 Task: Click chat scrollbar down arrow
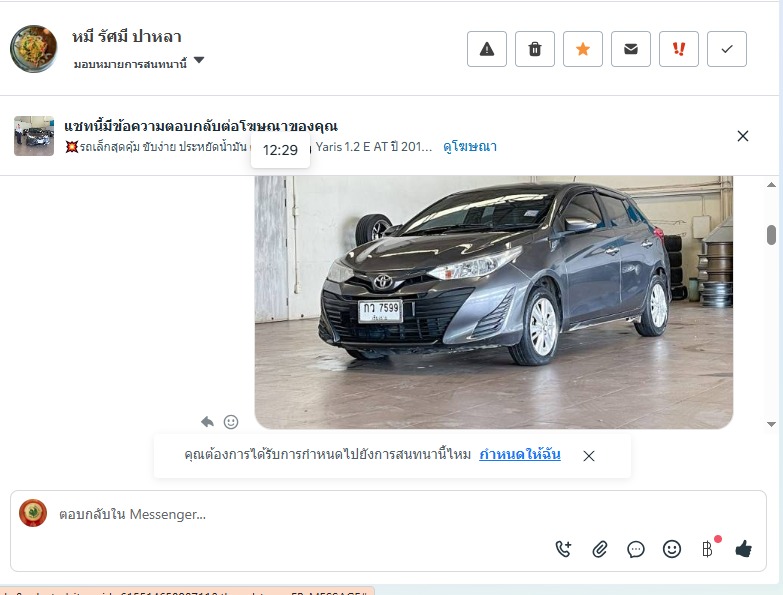tap(771, 424)
